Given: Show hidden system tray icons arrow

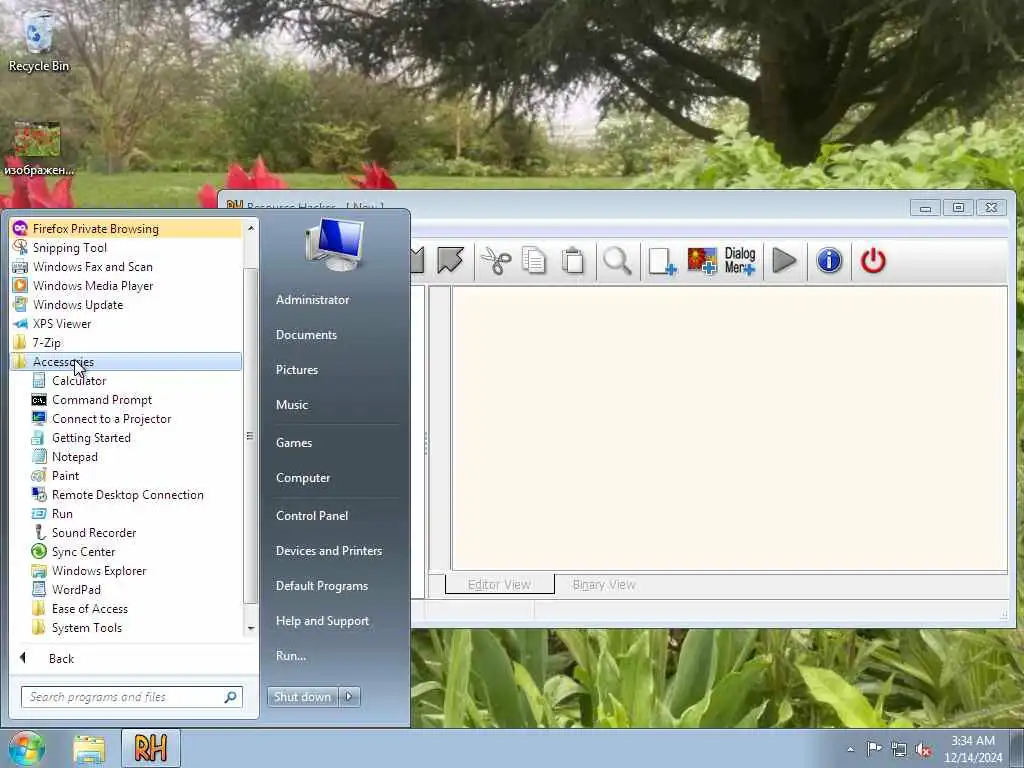Looking at the screenshot, I should [x=850, y=749].
